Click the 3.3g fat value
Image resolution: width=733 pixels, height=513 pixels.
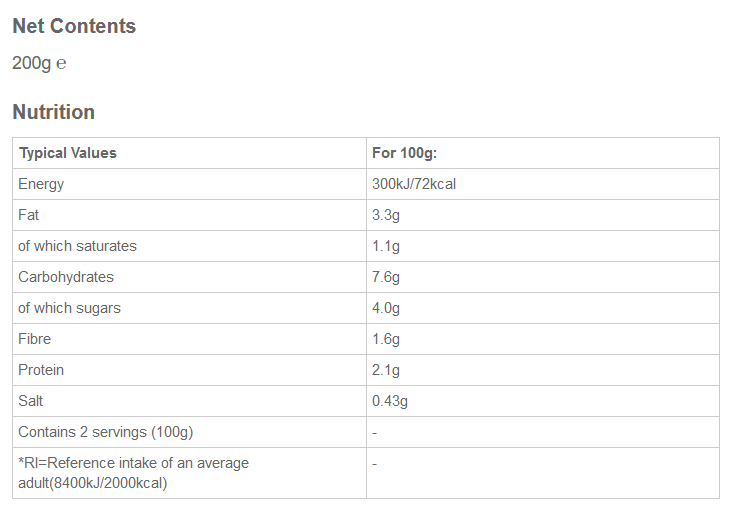[x=386, y=215]
